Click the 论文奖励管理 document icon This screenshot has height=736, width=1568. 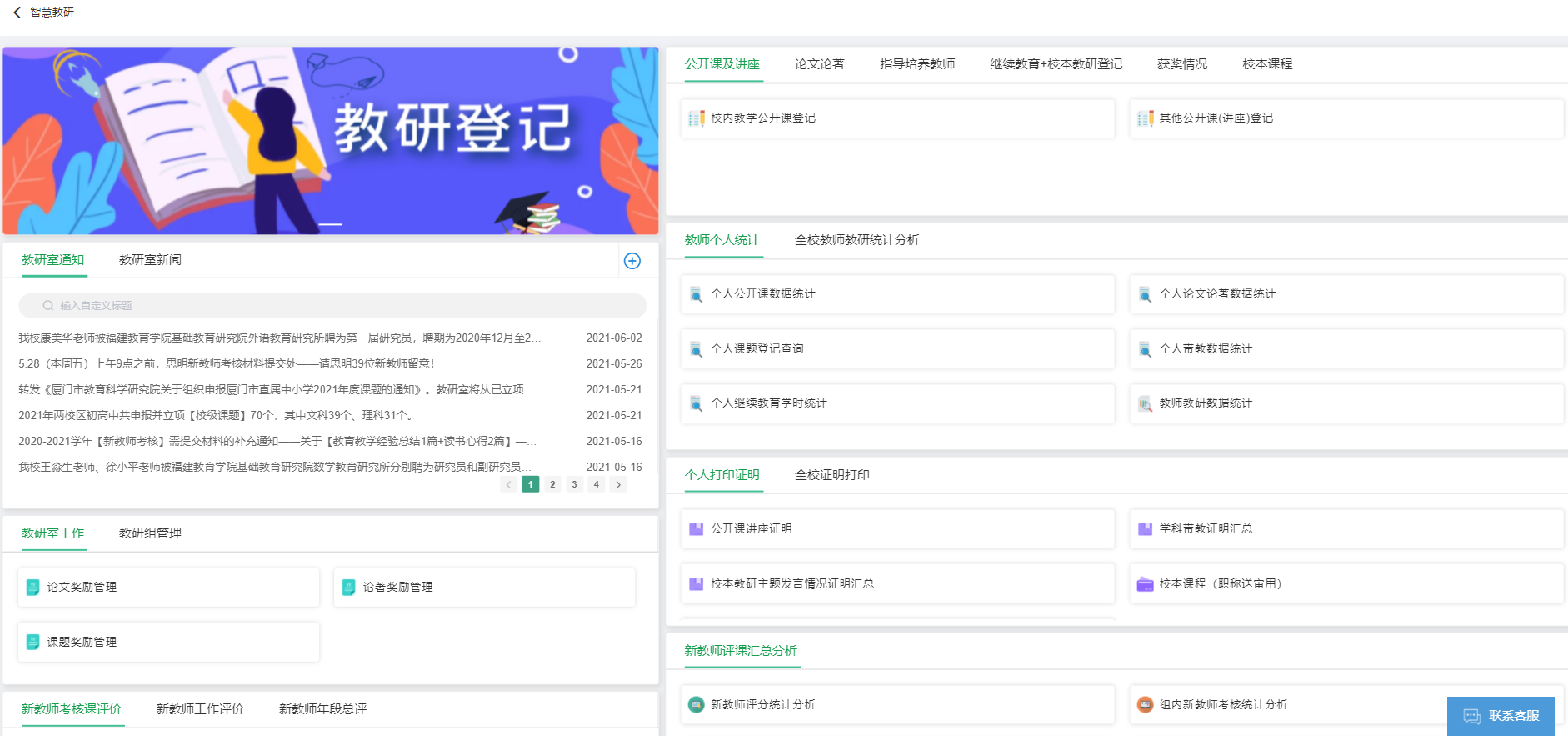pyautogui.click(x=33, y=588)
